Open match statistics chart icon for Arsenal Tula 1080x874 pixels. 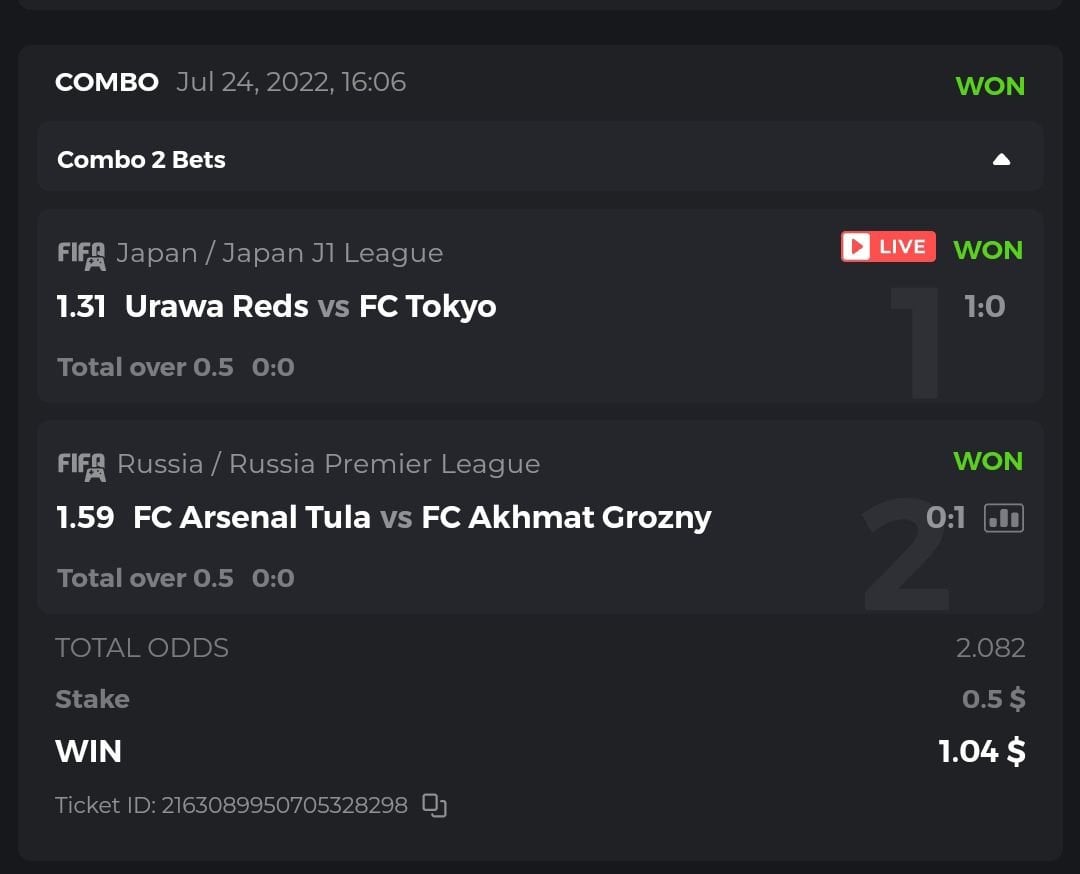(x=1004, y=517)
